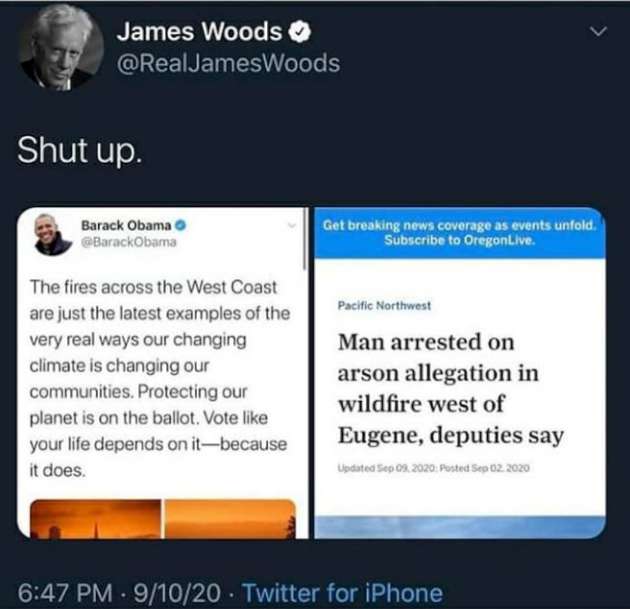The image size is (630, 609).
Task: Click the Barack Obama name in embedded tweet
Action: tap(126, 225)
